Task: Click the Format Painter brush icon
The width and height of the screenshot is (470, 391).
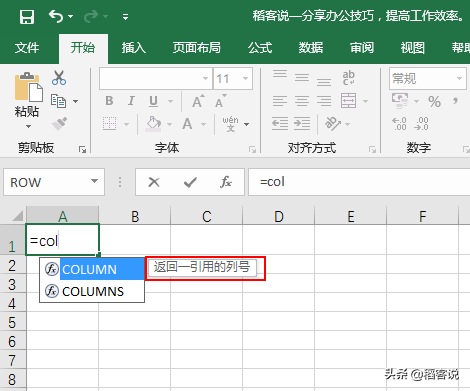Action: [59, 124]
